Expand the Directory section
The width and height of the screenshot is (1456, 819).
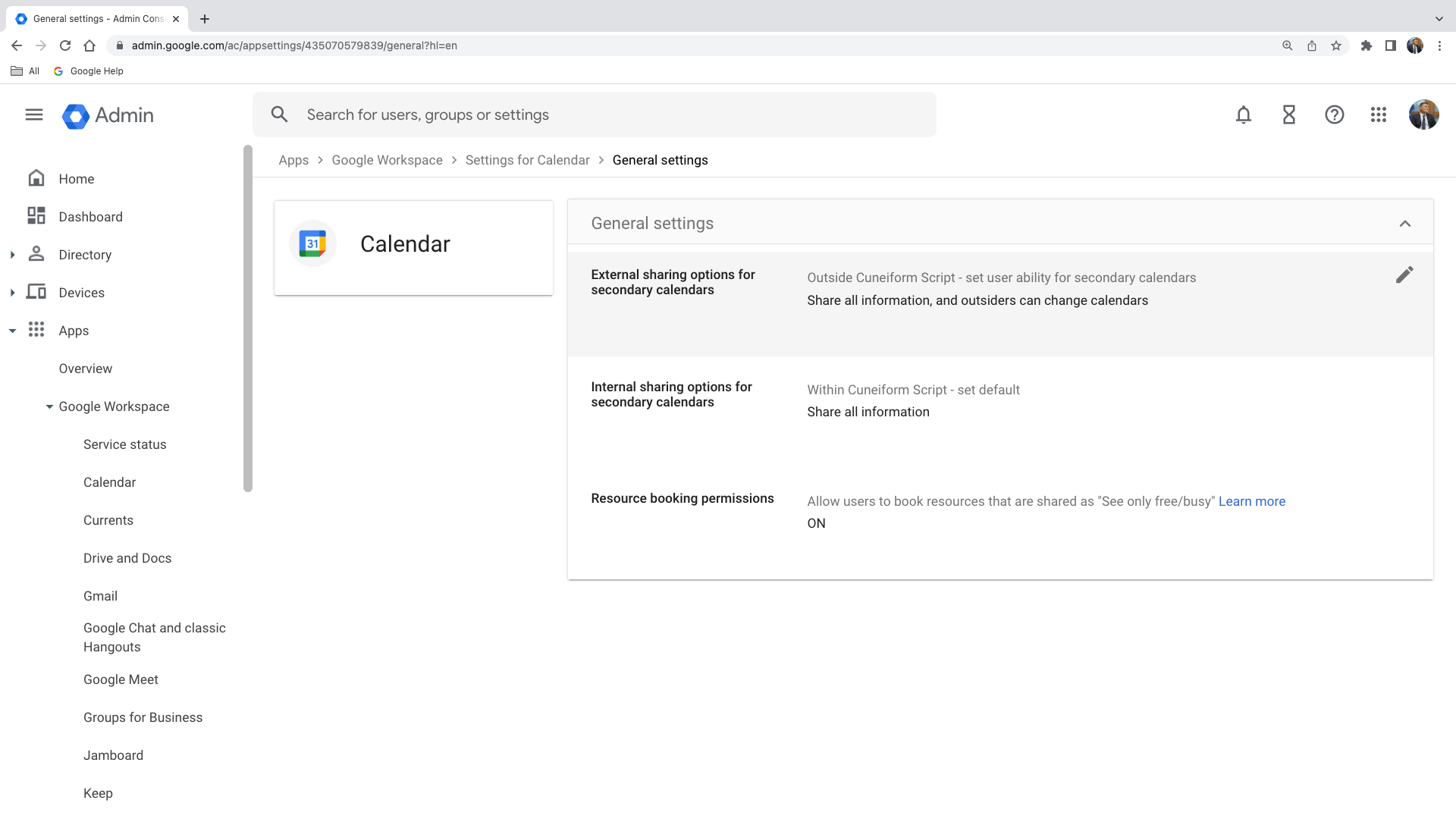[x=12, y=254]
